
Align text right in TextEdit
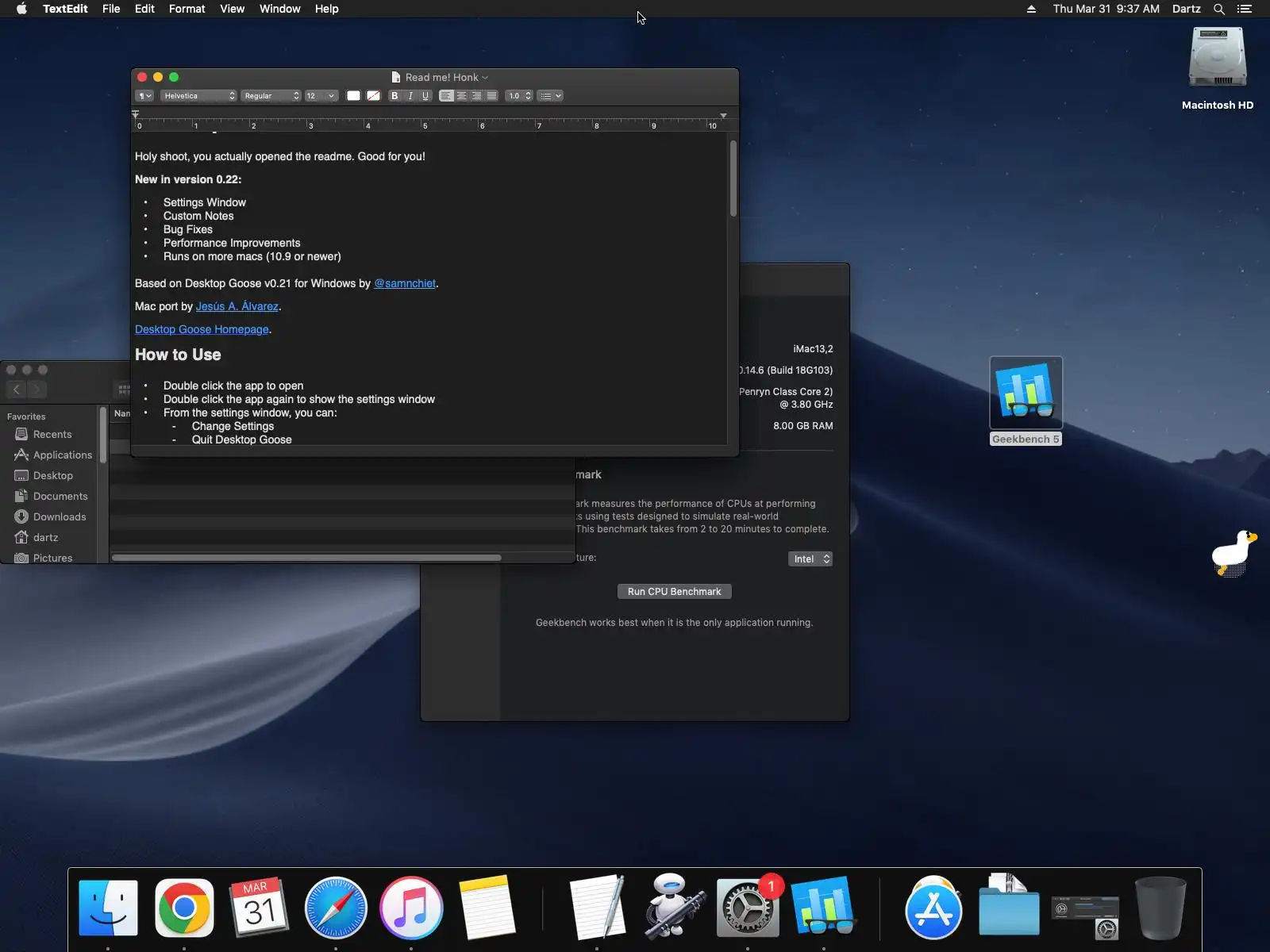coord(476,96)
